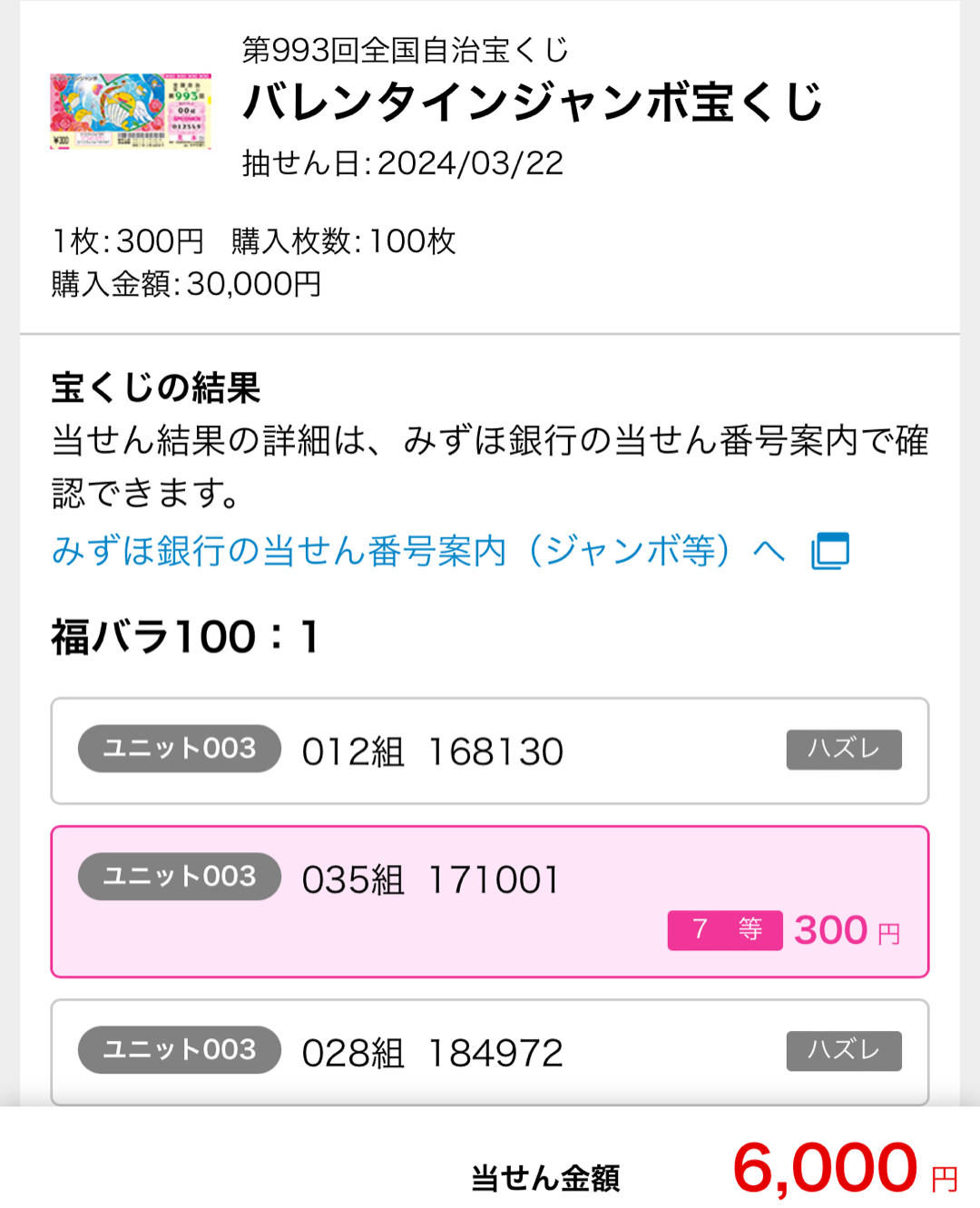Open みずほ銀行の当せん番号案内 link
Screen dimensions: 980x1208
(x=417, y=551)
